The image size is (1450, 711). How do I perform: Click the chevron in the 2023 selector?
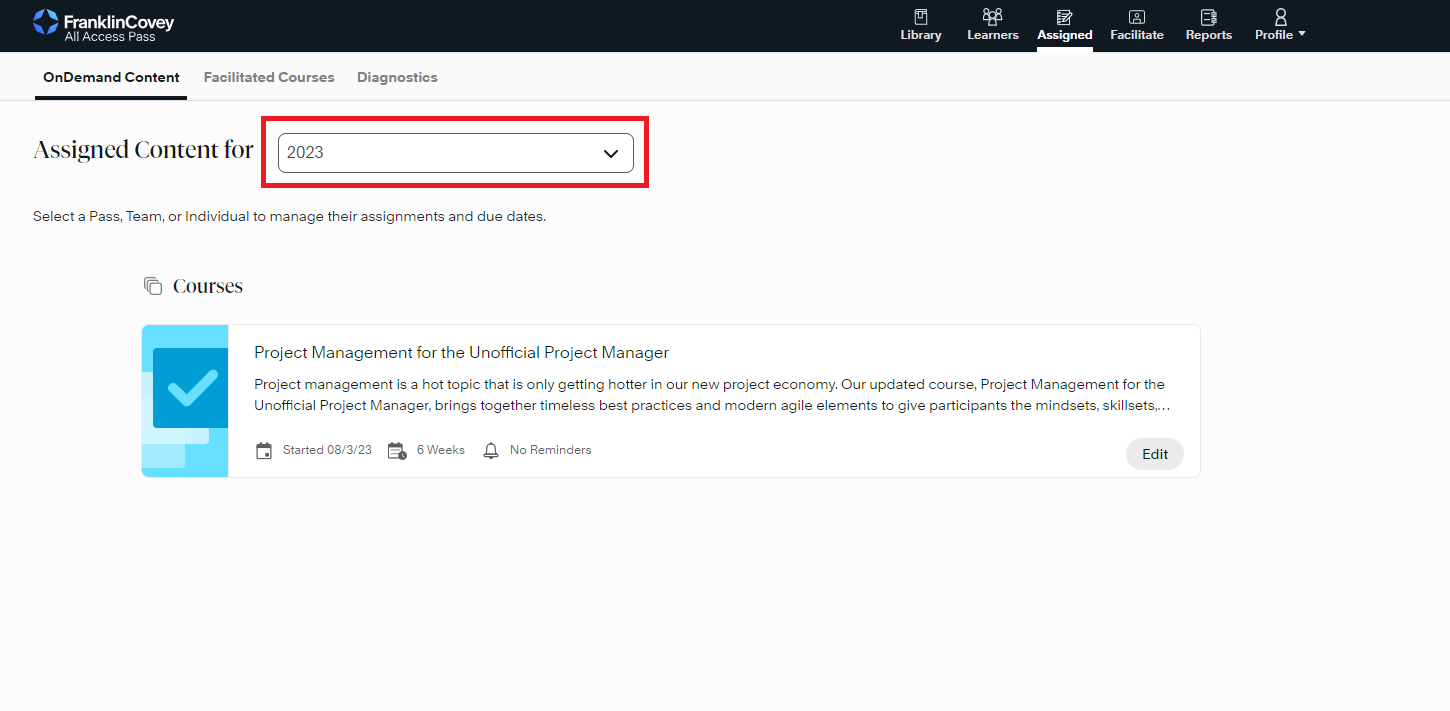[611, 153]
